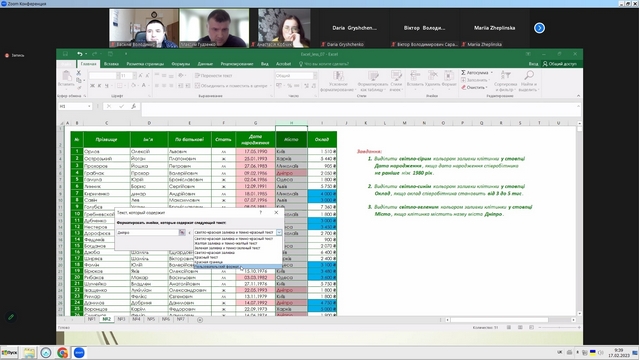Toggle italic К formatting

(x=99, y=86)
